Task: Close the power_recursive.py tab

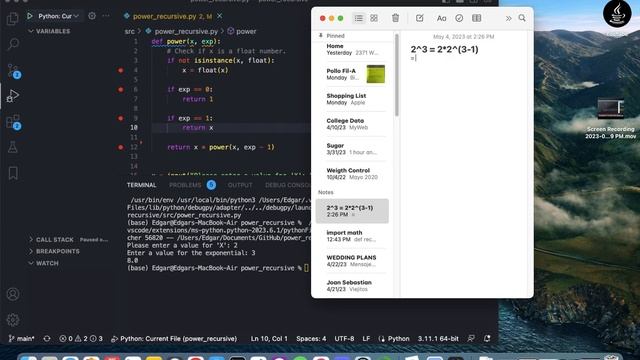Action: (x=220, y=16)
